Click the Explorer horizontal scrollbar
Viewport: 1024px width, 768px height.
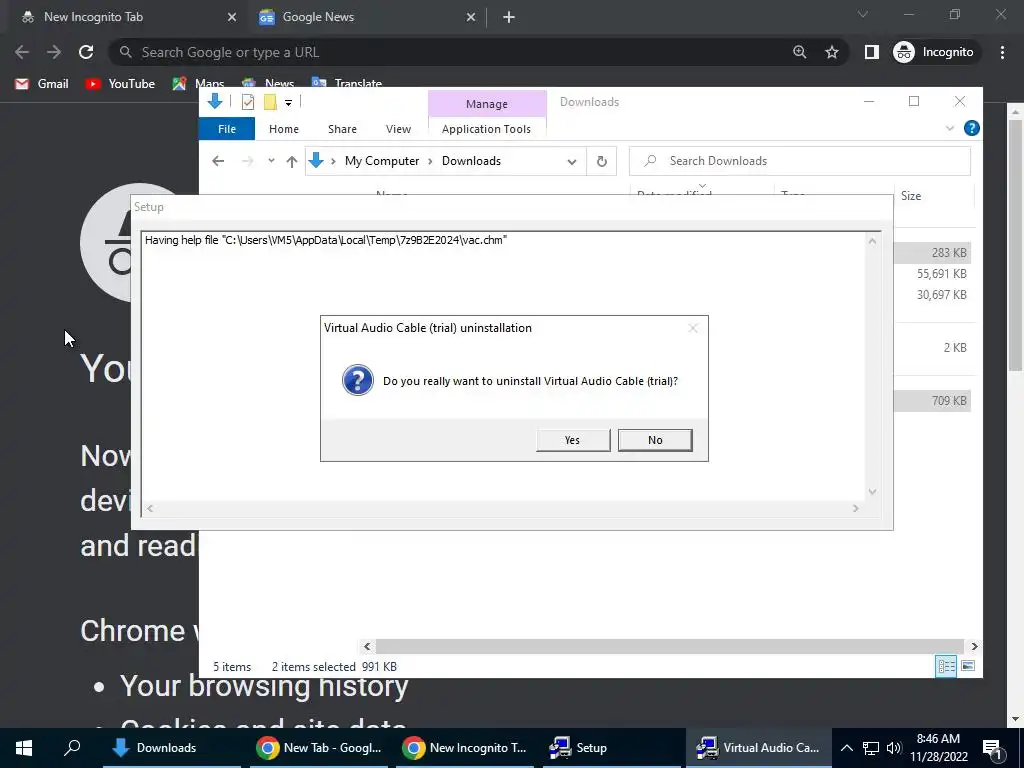(x=669, y=647)
